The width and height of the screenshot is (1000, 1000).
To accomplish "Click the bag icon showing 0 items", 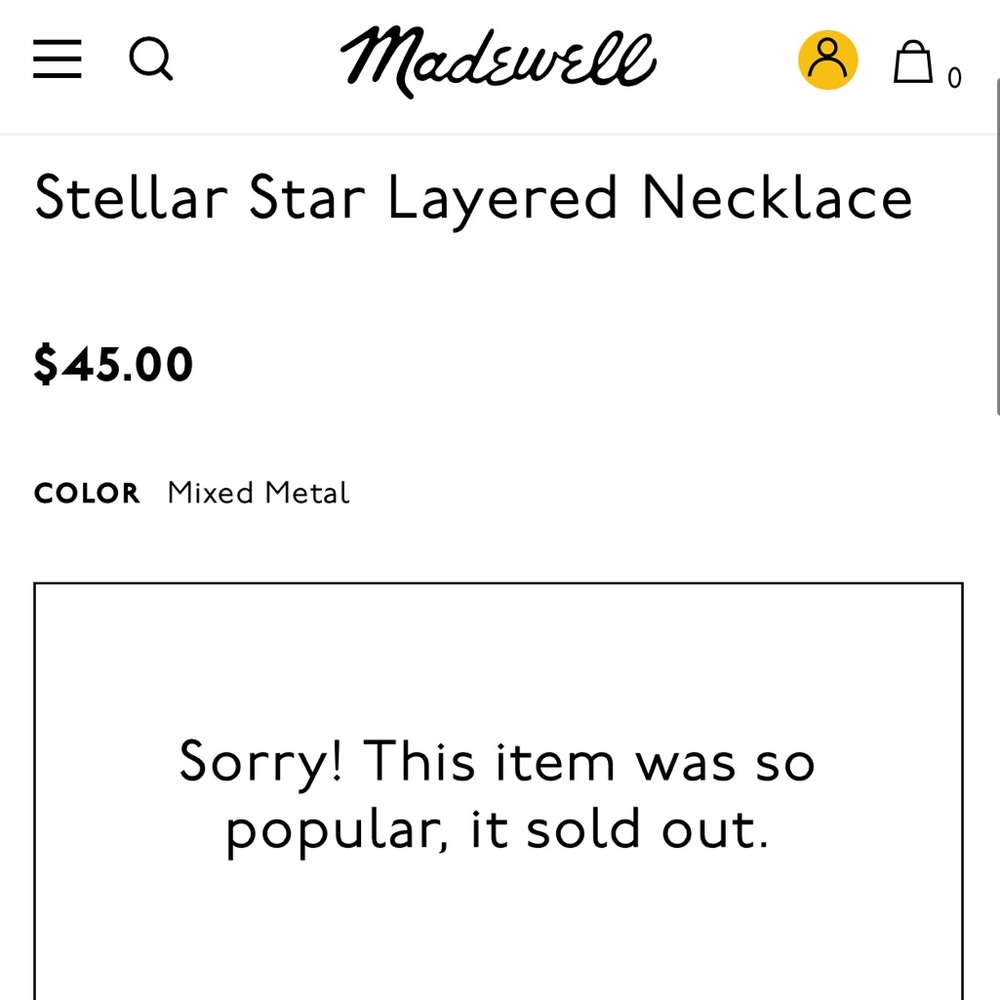I will coord(913,60).
